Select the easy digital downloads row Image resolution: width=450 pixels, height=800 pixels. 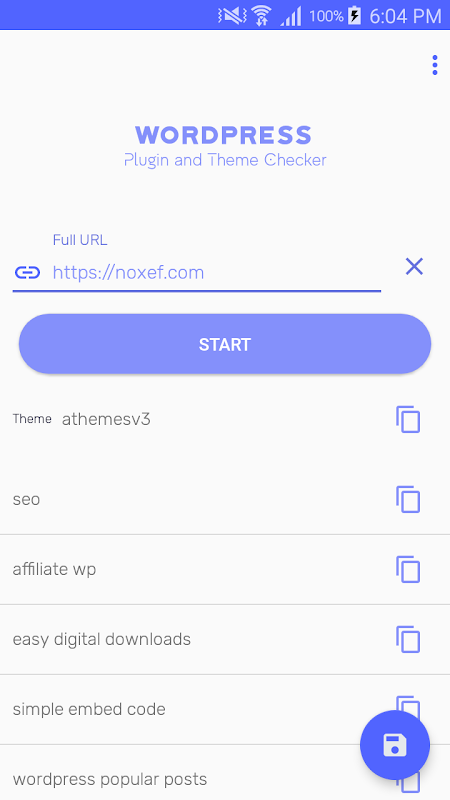[x=225, y=639]
